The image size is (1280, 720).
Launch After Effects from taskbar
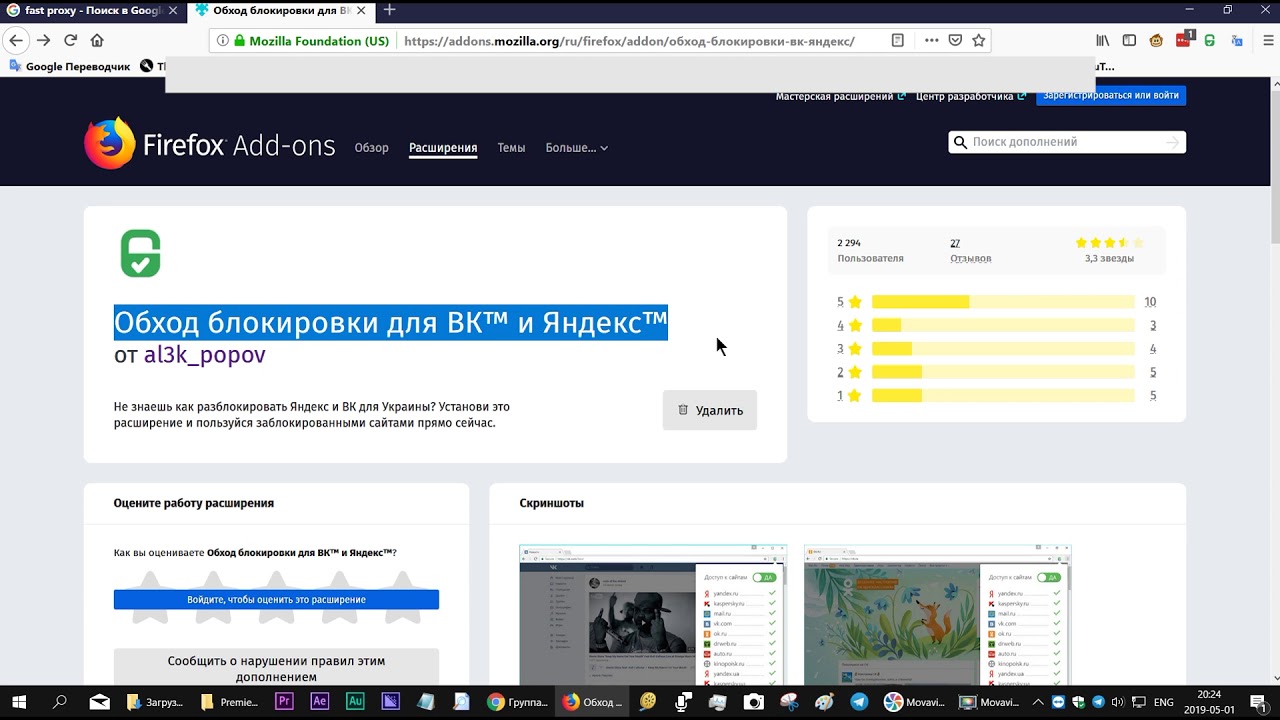coord(319,702)
